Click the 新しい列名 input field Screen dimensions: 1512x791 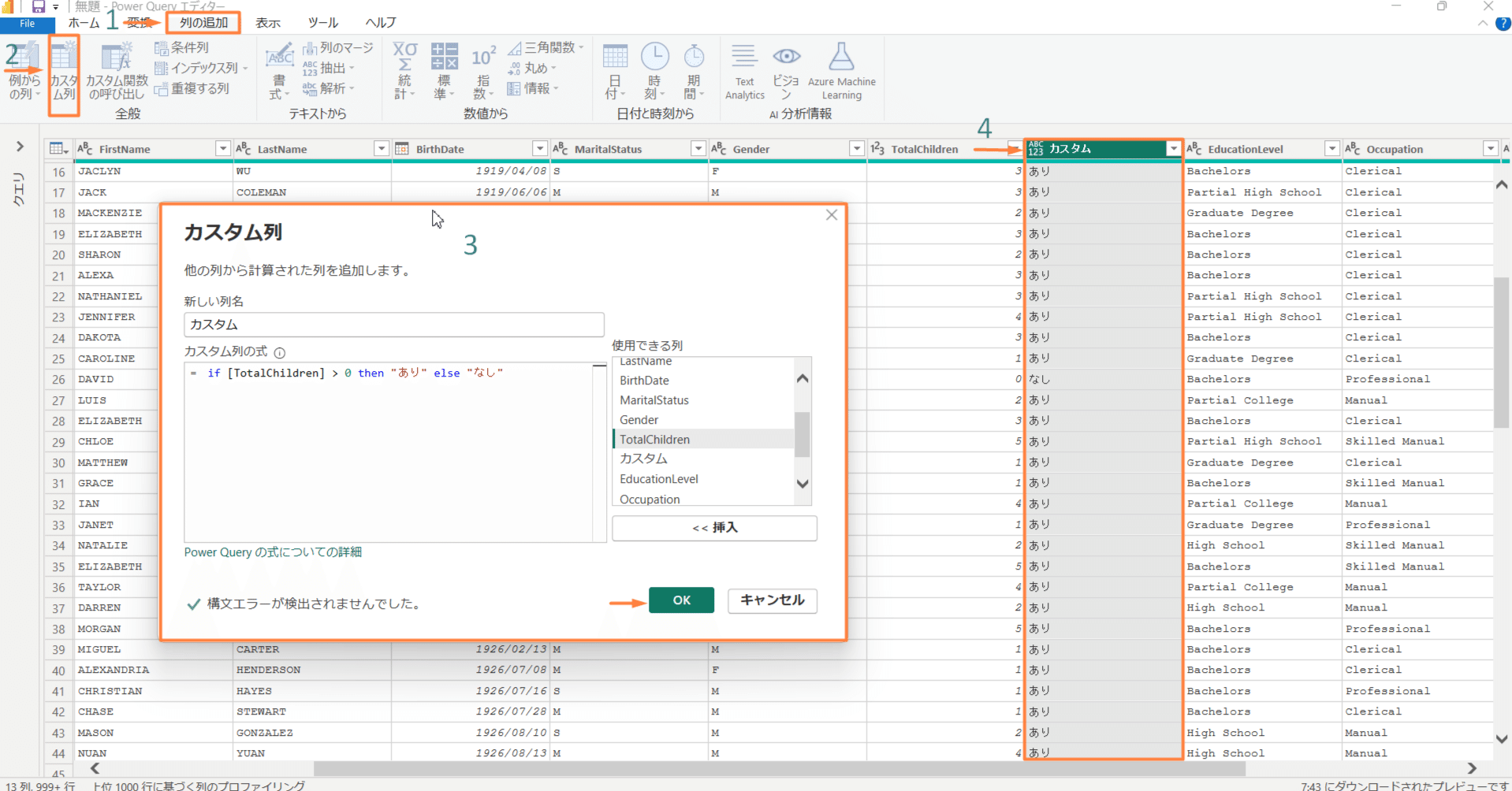pyautogui.click(x=393, y=324)
